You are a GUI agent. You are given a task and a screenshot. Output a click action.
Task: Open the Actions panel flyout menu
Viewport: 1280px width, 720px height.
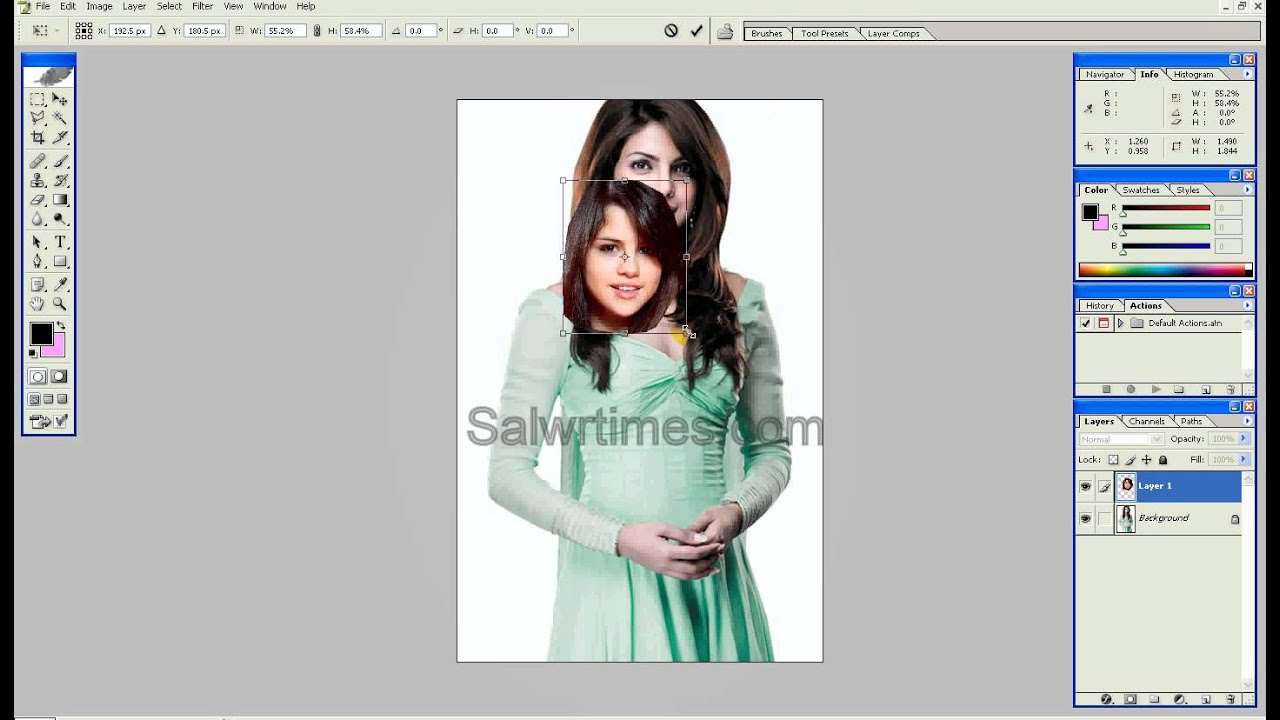(1247, 306)
